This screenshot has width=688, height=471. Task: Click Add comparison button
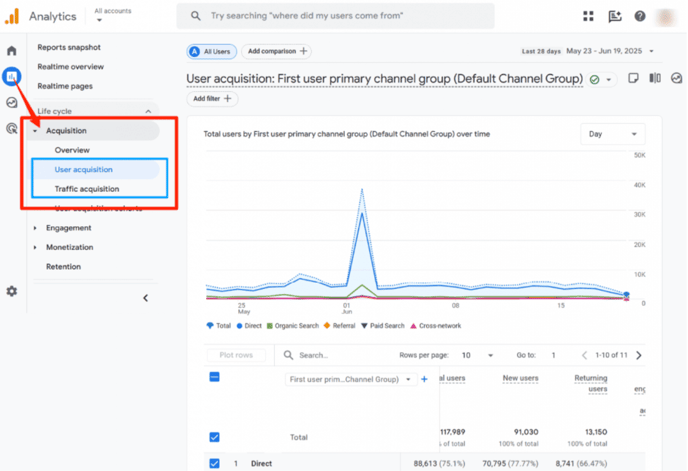276,51
